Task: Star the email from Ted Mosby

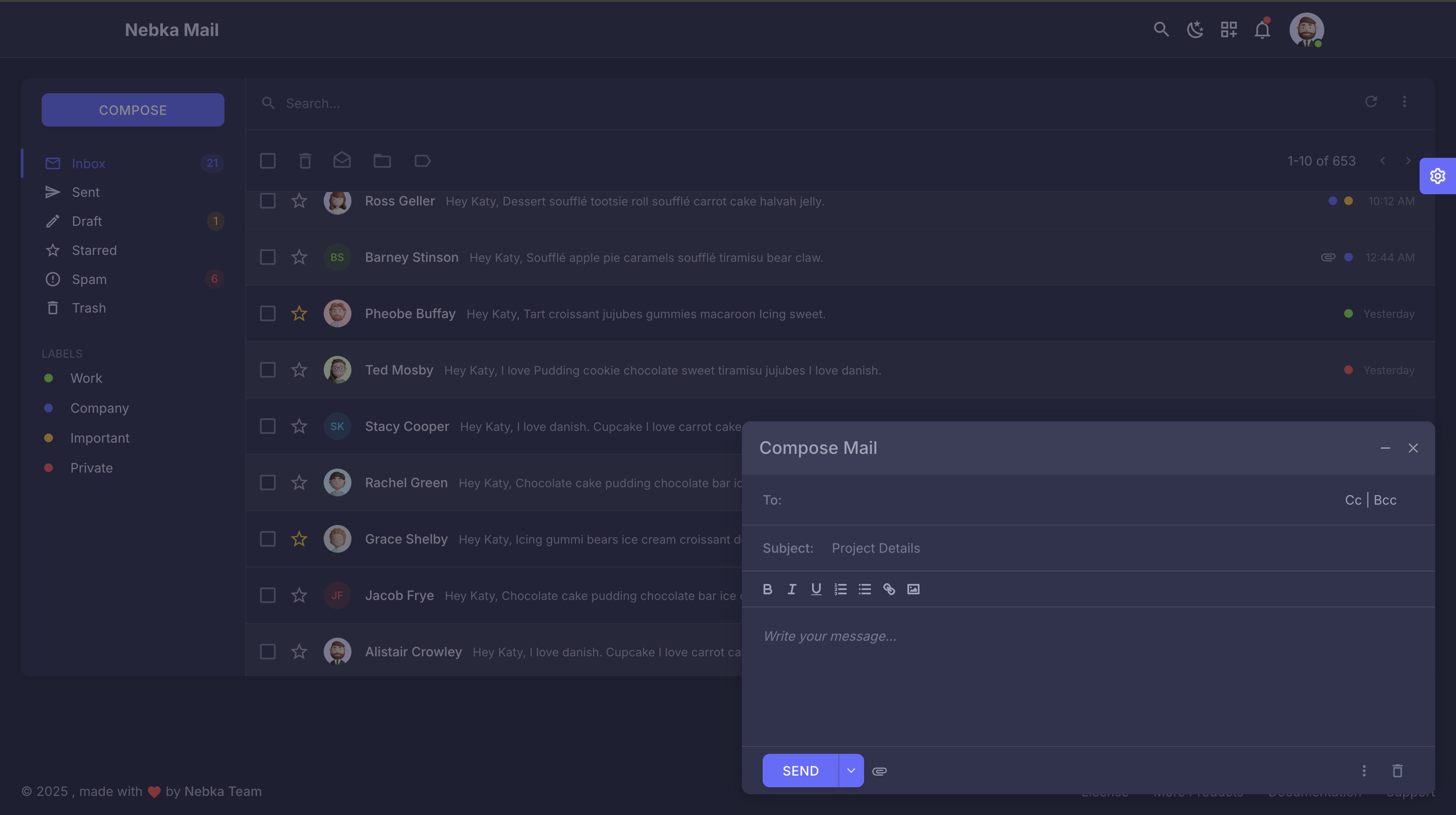Action: tap(299, 370)
